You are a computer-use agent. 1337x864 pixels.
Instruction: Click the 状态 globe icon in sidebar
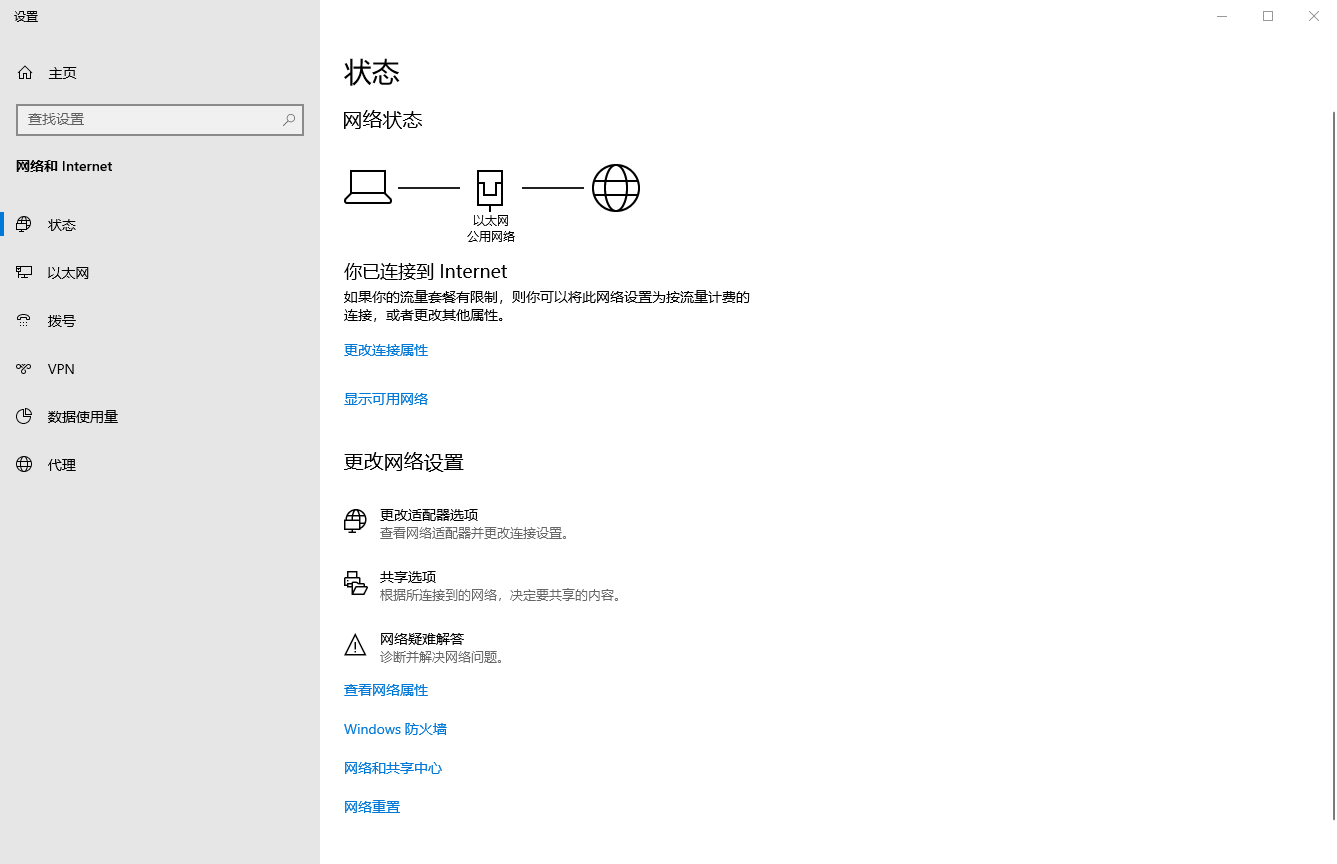(24, 225)
